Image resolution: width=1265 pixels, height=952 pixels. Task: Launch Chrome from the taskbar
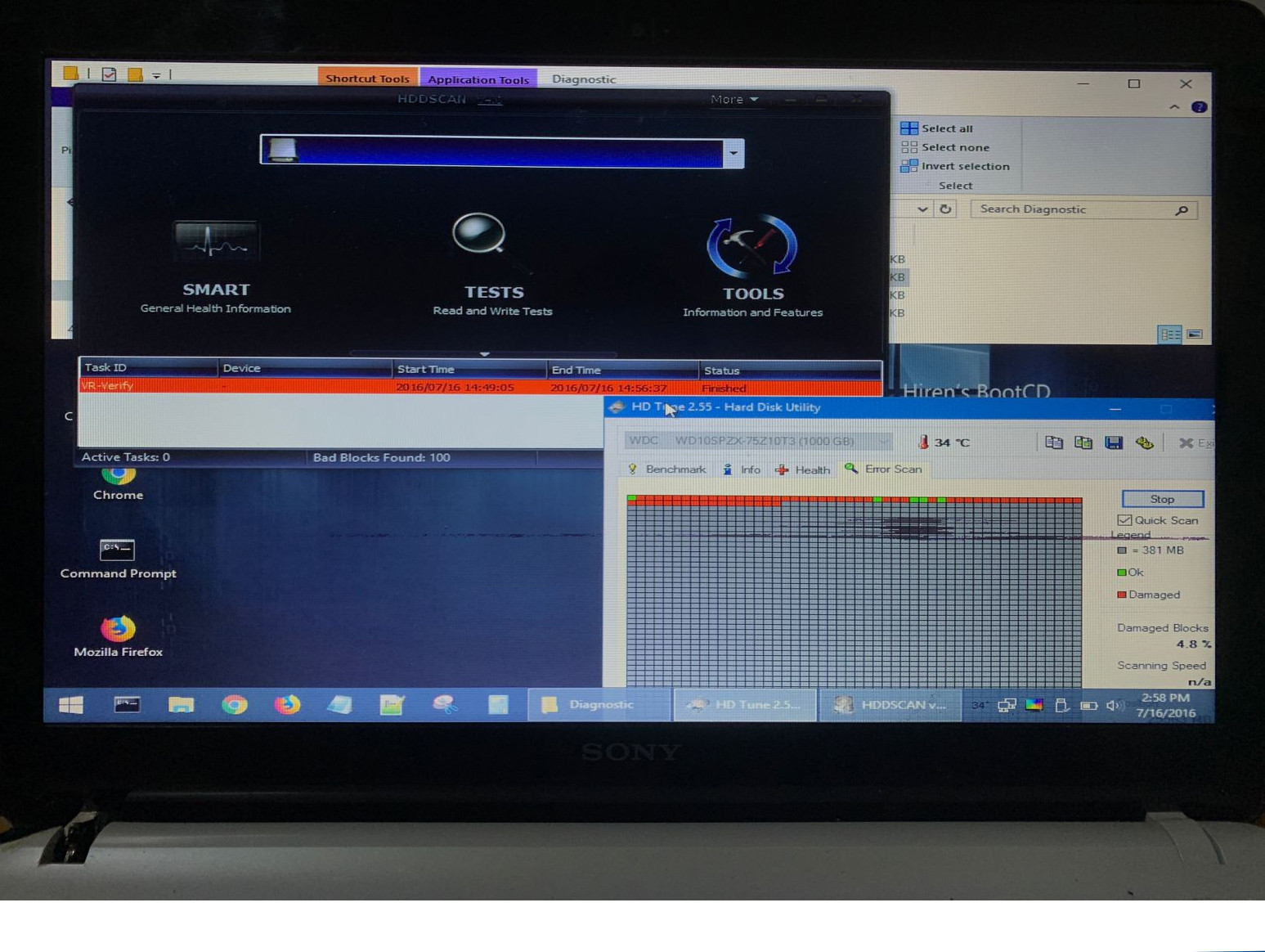235,705
